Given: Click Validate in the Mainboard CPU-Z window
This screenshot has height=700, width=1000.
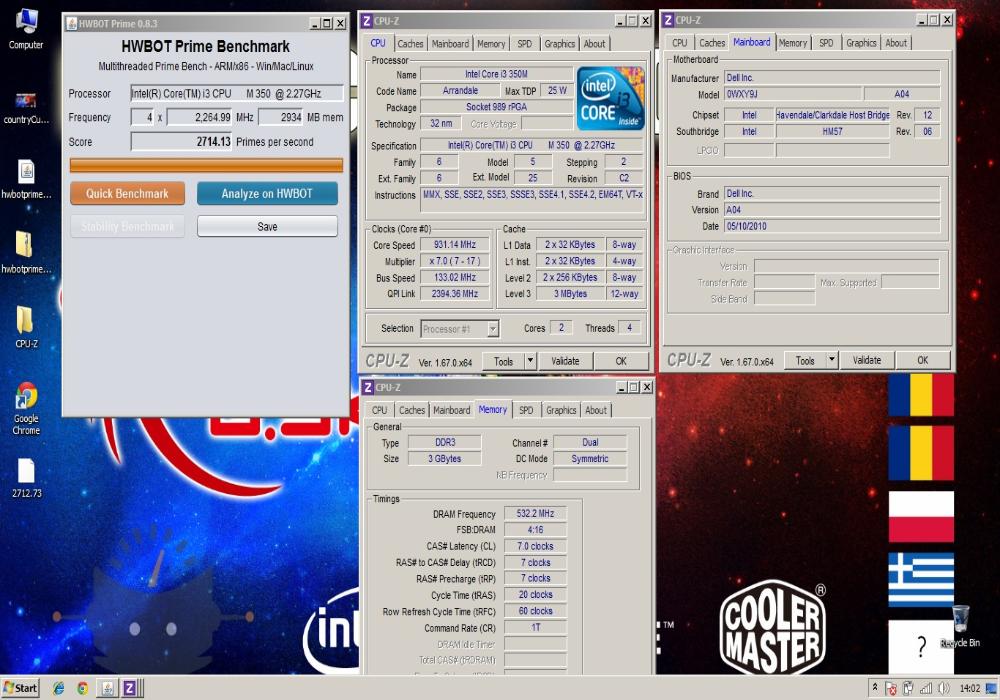Looking at the screenshot, I should coord(867,361).
